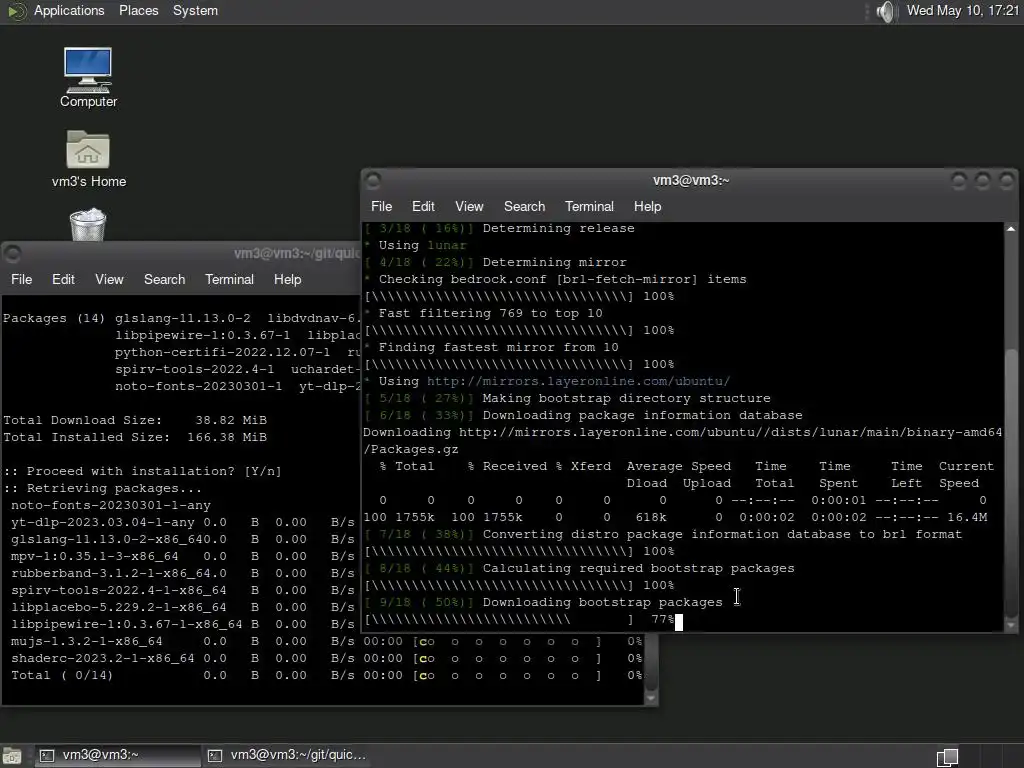Image resolution: width=1024 pixels, height=768 pixels.
Task: Click the shaderc-2023.2-1-x86_64 download row
Action: pos(327,658)
